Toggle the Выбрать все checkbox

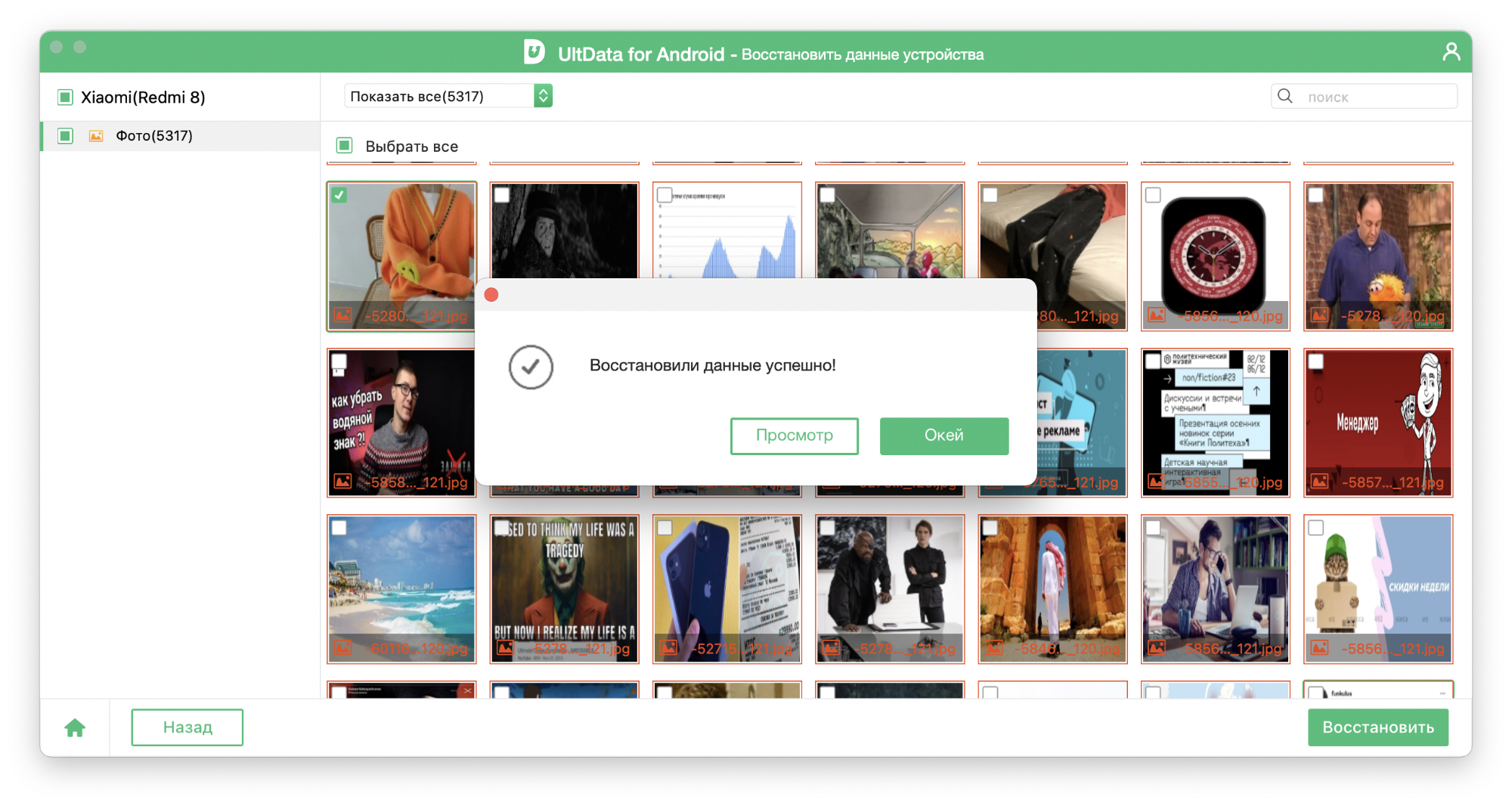click(x=344, y=145)
